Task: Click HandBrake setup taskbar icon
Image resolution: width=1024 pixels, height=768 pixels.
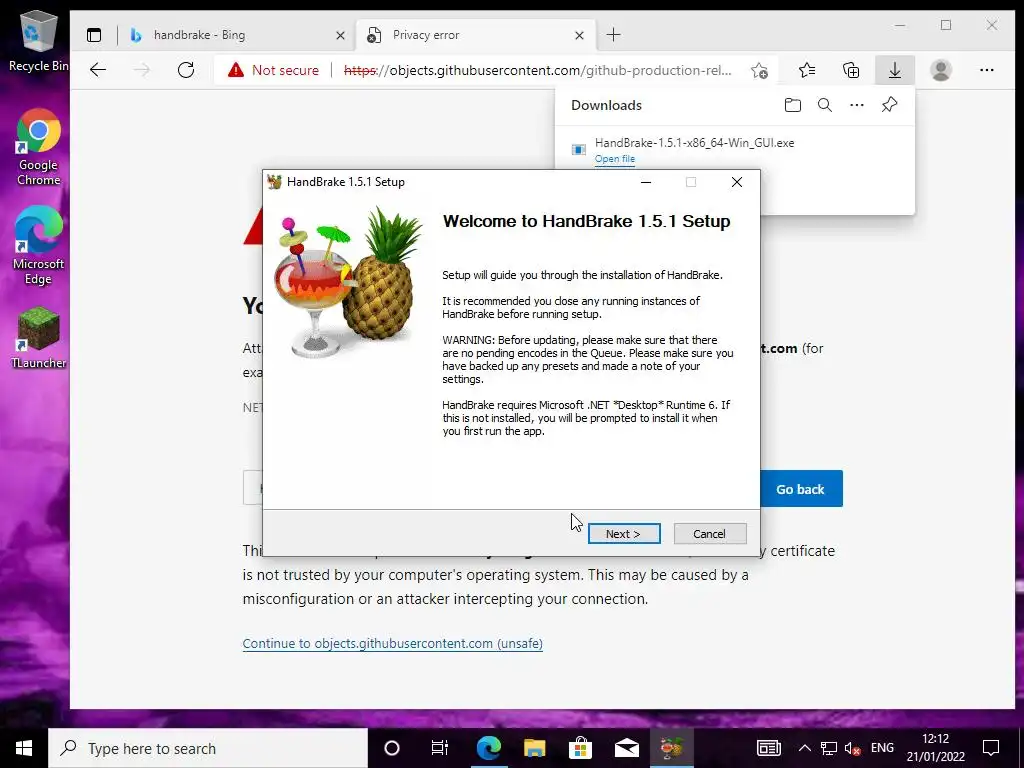Action: pyautogui.click(x=671, y=748)
